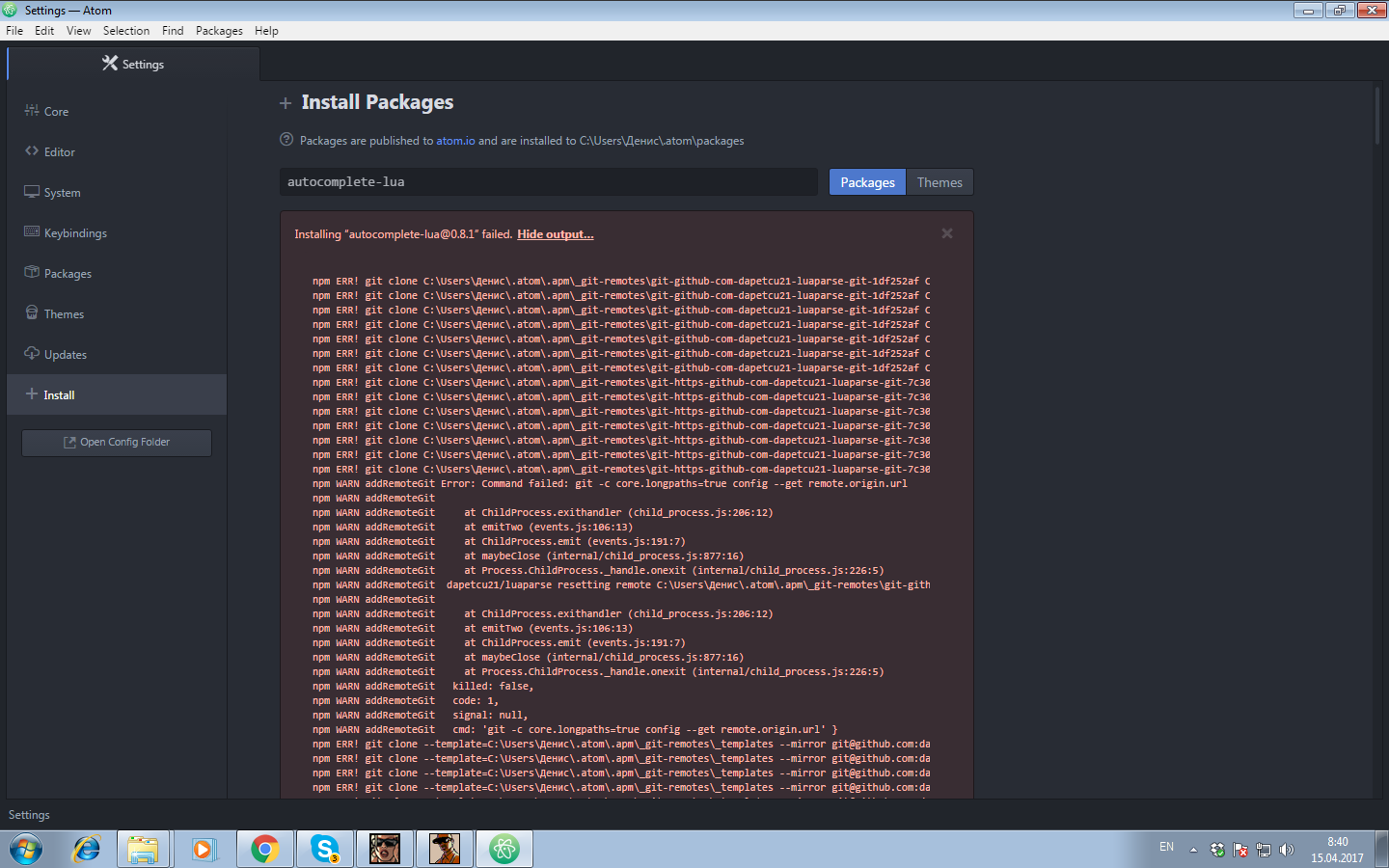Click the green sync tray icon
The width and height of the screenshot is (1389, 868).
[1217, 850]
